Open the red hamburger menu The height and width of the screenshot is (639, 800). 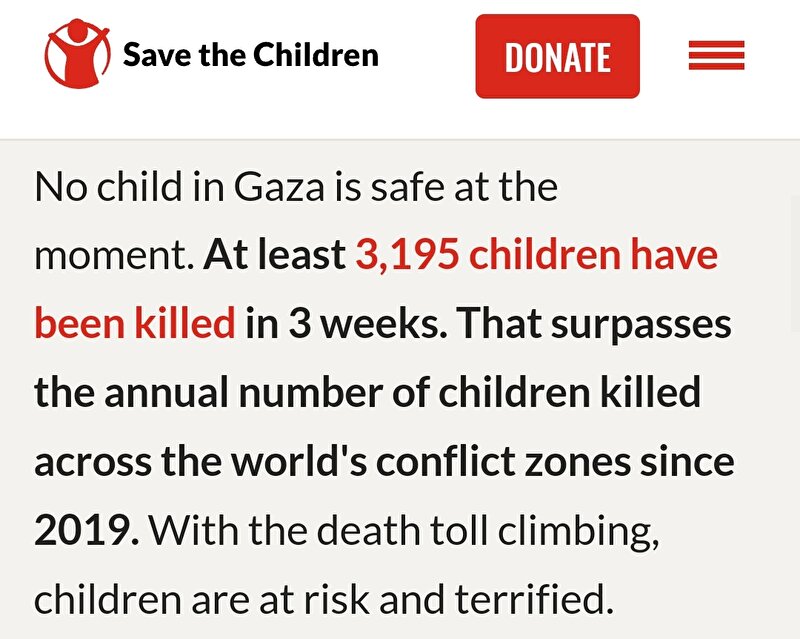716,55
